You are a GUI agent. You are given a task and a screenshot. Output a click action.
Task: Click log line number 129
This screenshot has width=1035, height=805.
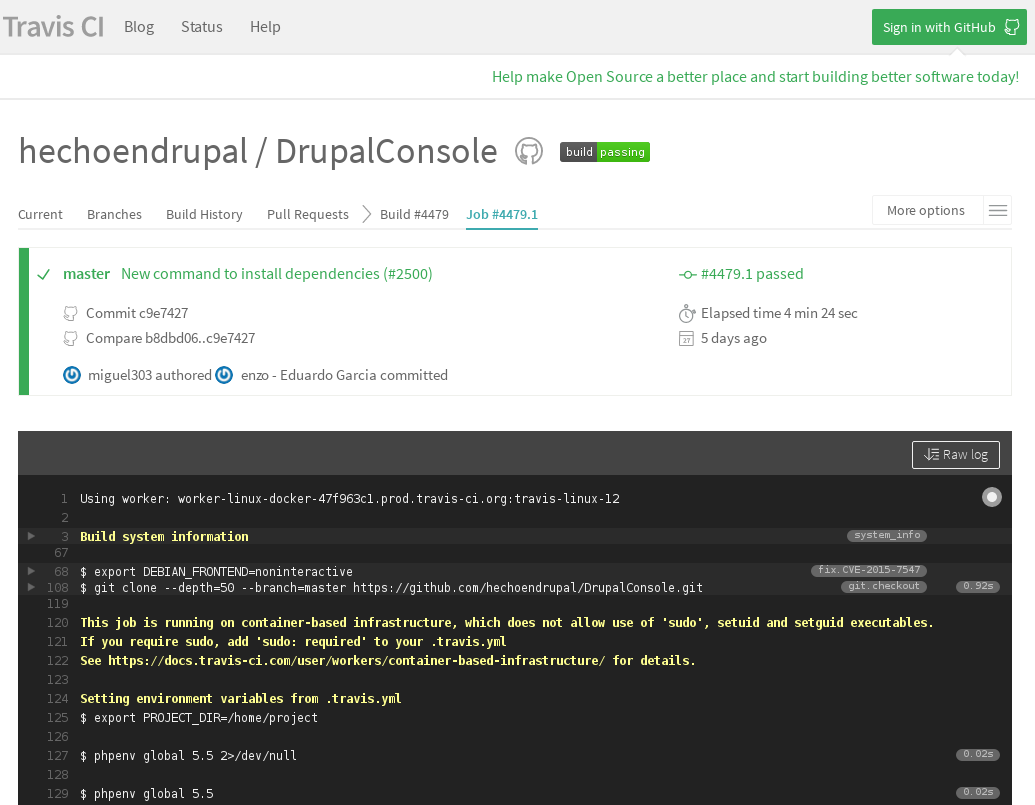pyautogui.click(x=57, y=793)
